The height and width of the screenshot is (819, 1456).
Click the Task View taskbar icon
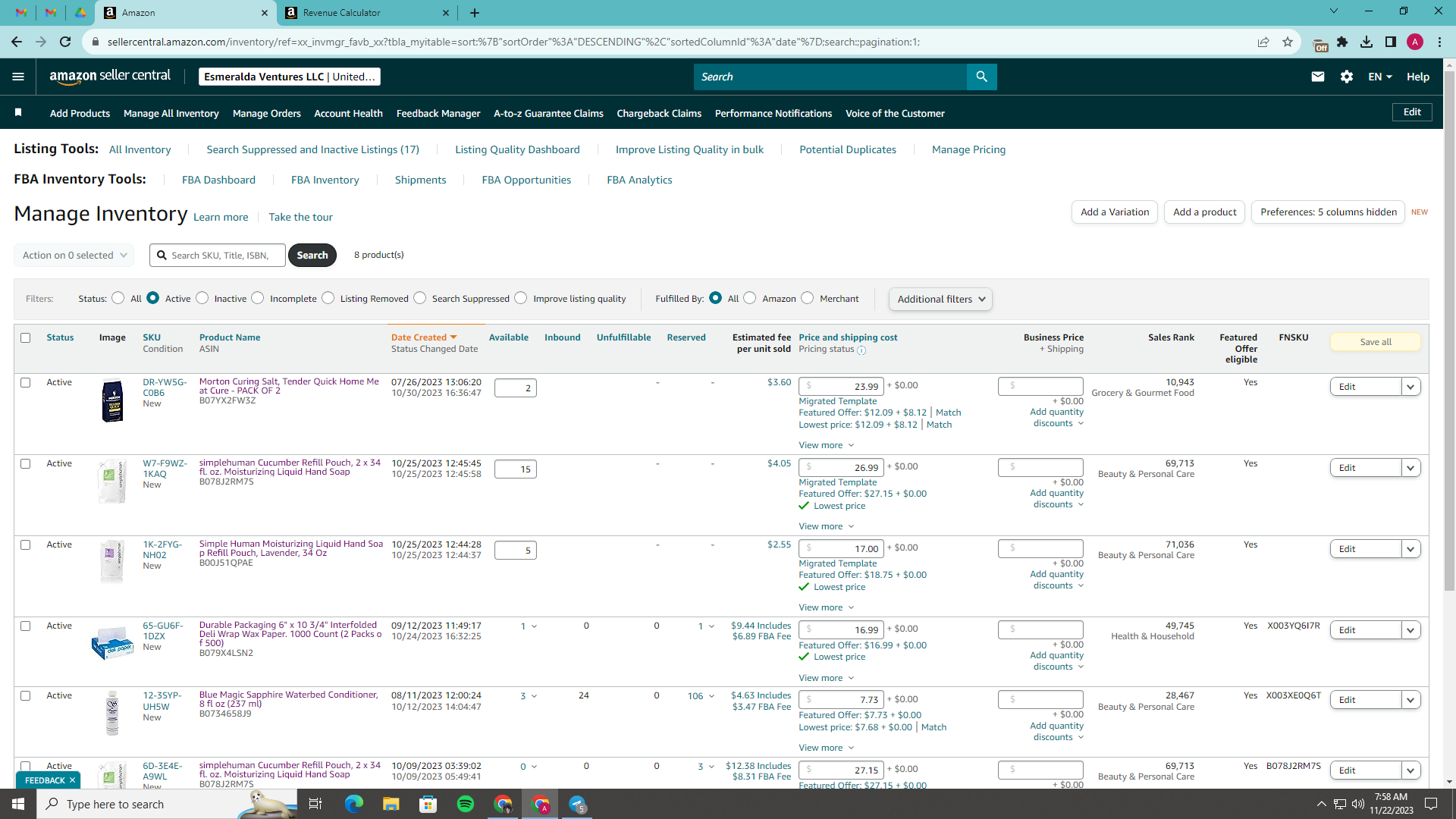click(x=315, y=804)
